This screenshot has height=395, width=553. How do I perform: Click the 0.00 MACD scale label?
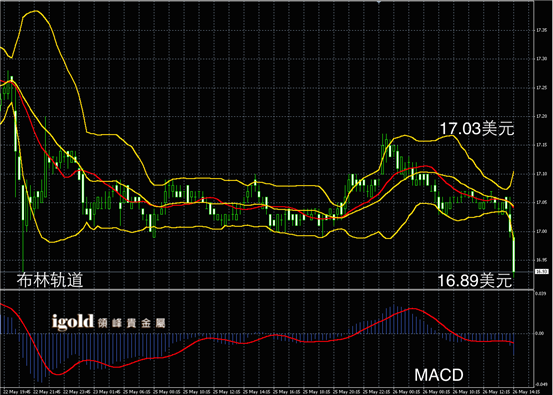[x=540, y=333]
